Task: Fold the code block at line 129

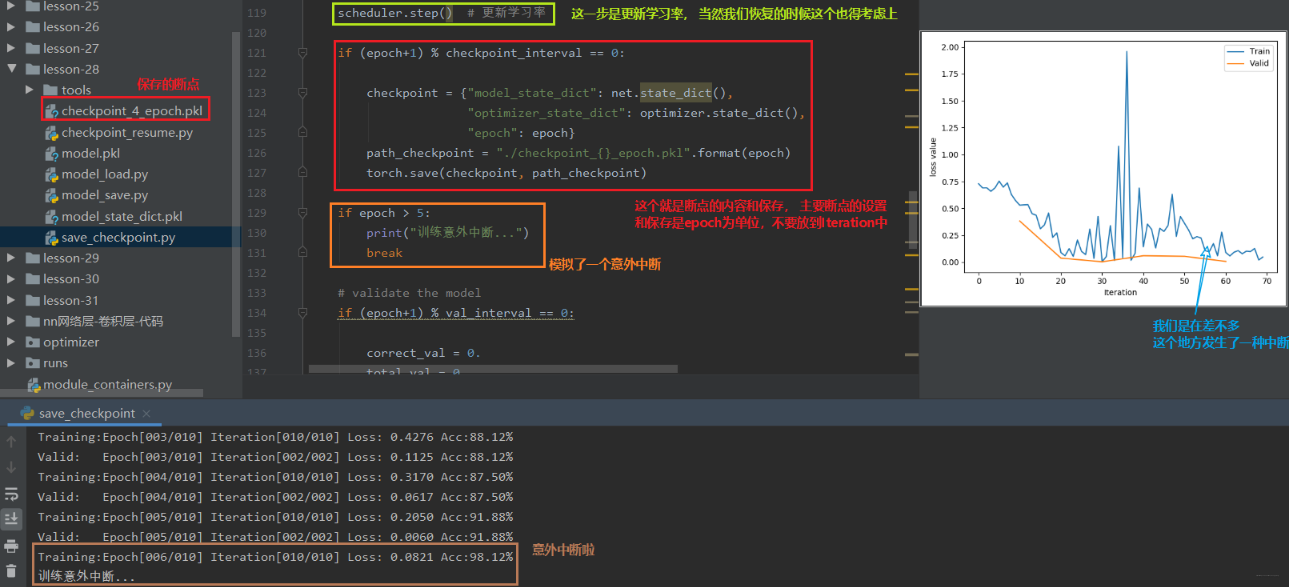Action: click(x=302, y=213)
